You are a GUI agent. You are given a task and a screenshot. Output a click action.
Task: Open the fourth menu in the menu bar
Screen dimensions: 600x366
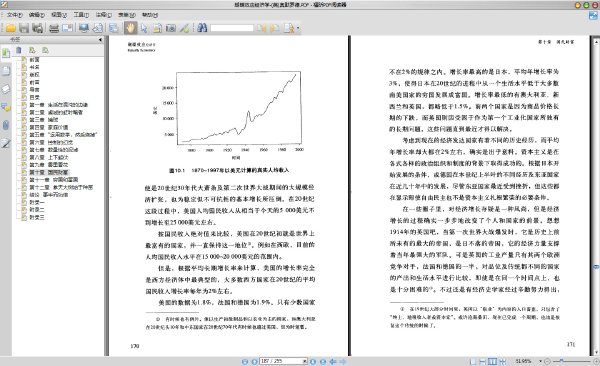[x=81, y=15]
